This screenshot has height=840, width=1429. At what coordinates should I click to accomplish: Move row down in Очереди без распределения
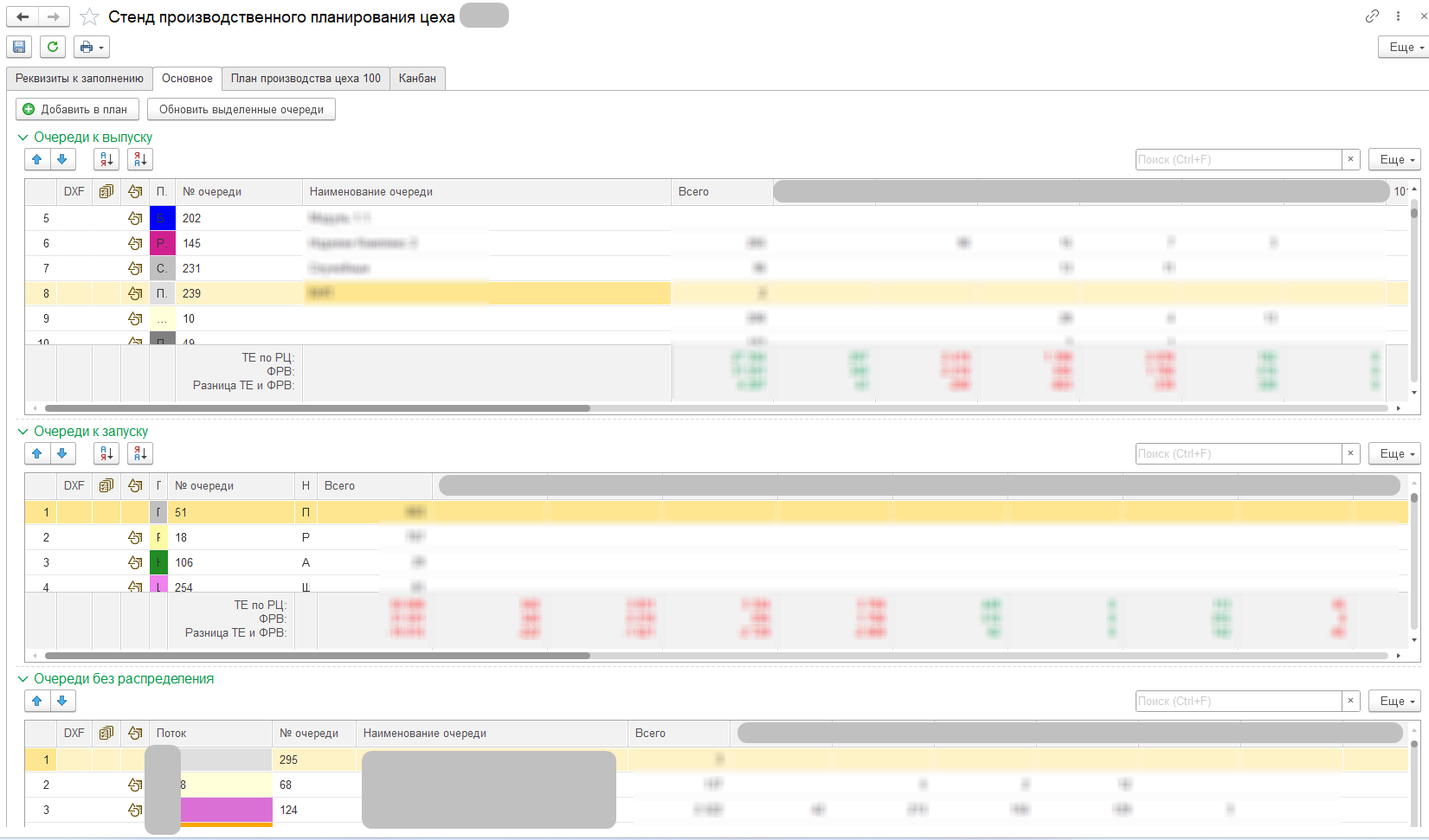coord(62,701)
